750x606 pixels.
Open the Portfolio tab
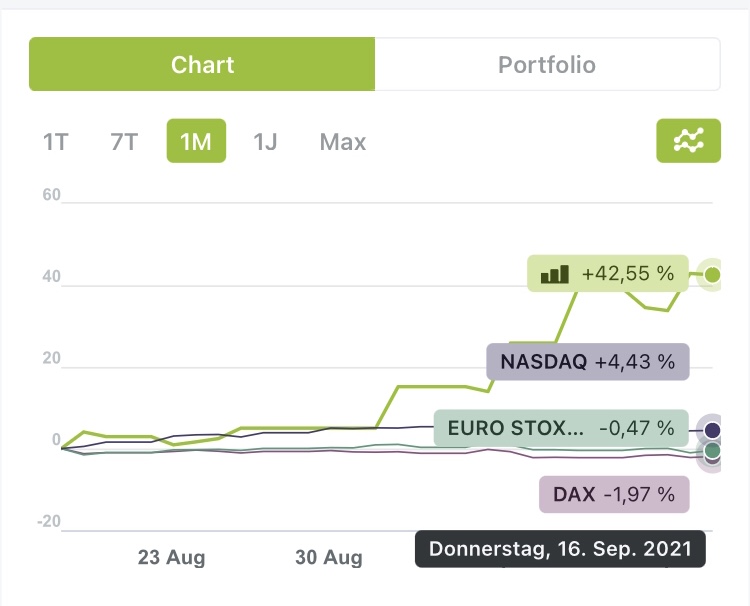[x=547, y=65]
